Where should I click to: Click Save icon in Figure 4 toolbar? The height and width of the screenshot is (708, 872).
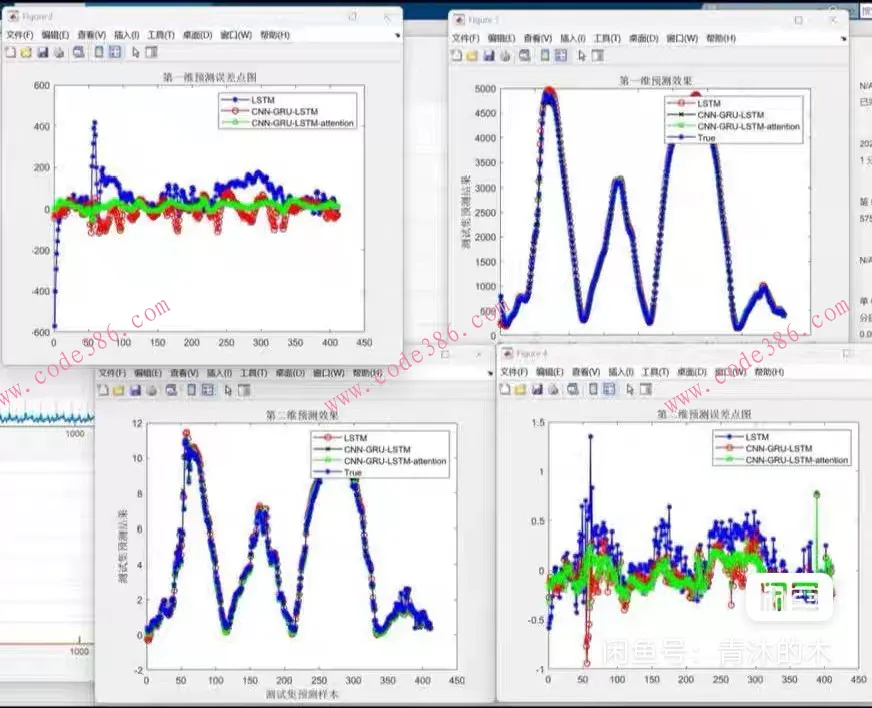pos(536,388)
